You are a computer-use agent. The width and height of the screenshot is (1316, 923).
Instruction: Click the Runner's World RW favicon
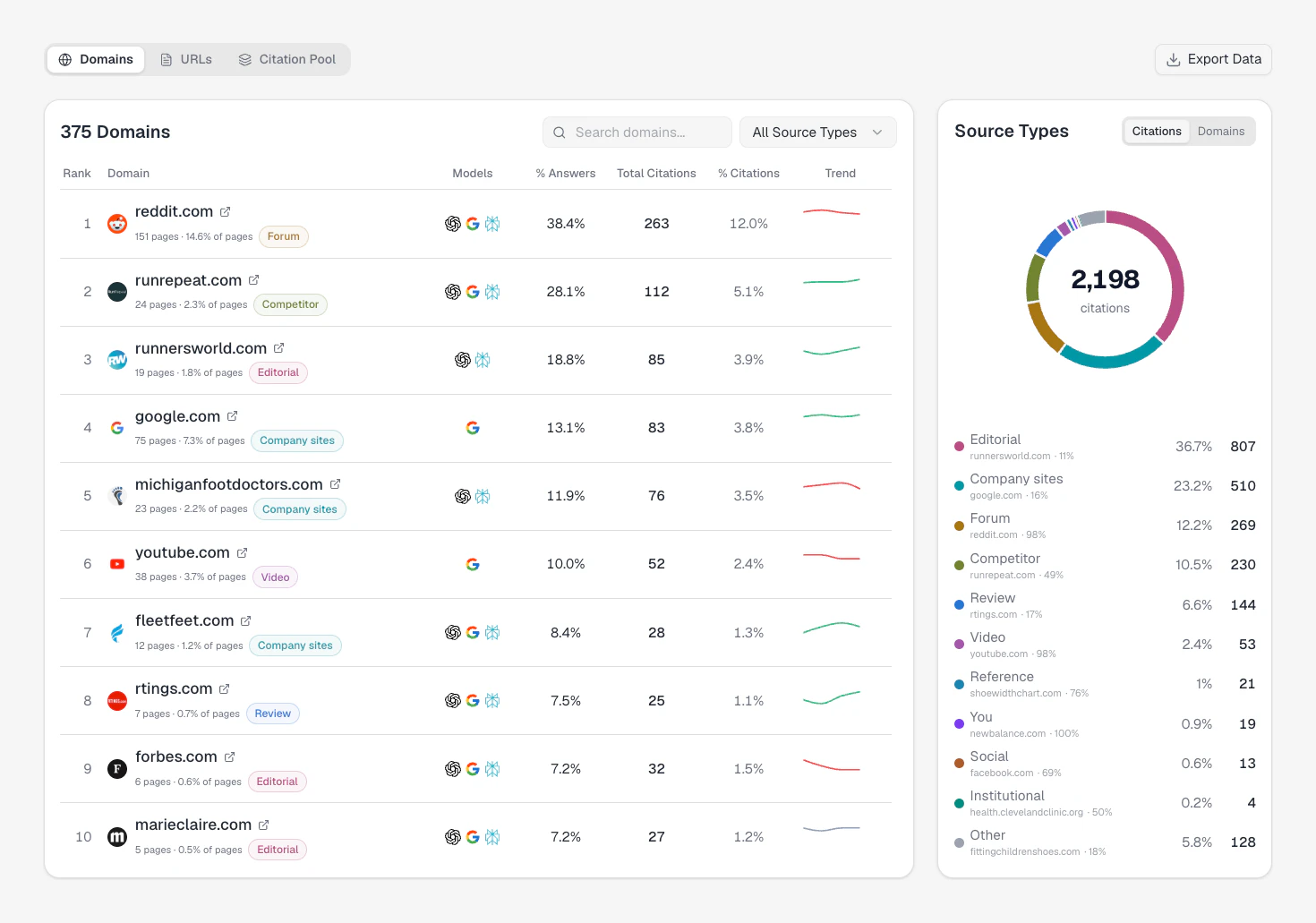117,360
